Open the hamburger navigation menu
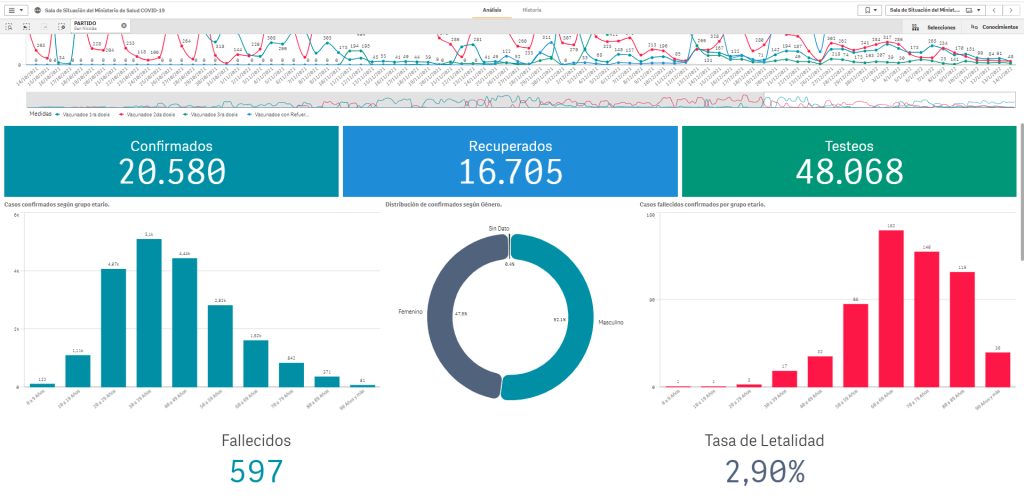Image resolution: width=1024 pixels, height=501 pixels. coord(16,9)
